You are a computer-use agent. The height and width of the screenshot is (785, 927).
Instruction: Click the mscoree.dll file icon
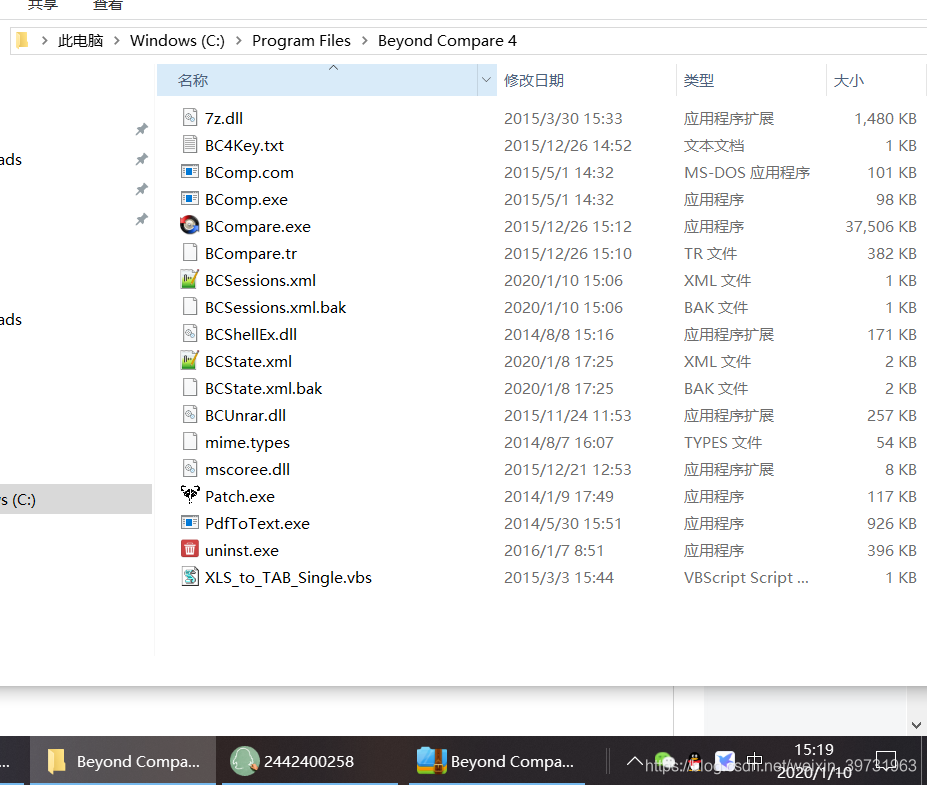pos(190,468)
